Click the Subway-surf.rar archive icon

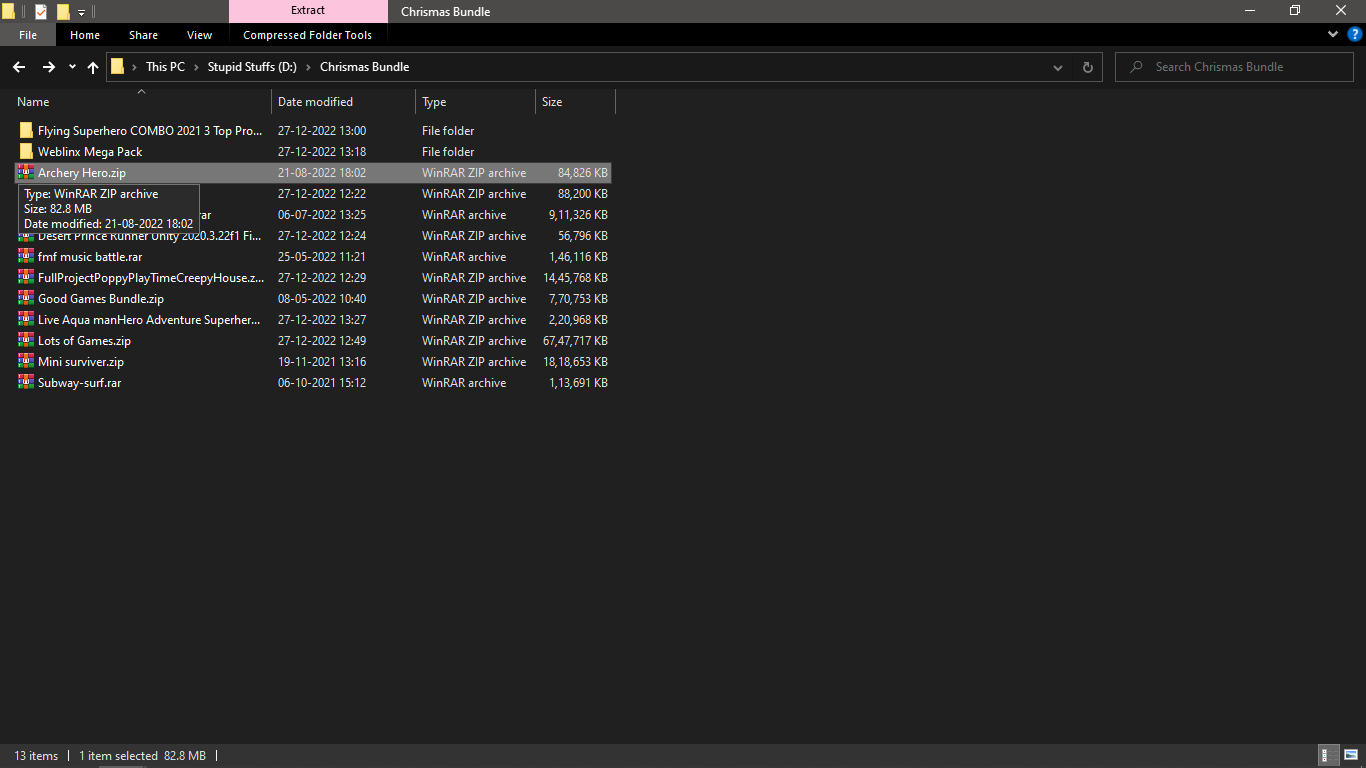coord(26,383)
